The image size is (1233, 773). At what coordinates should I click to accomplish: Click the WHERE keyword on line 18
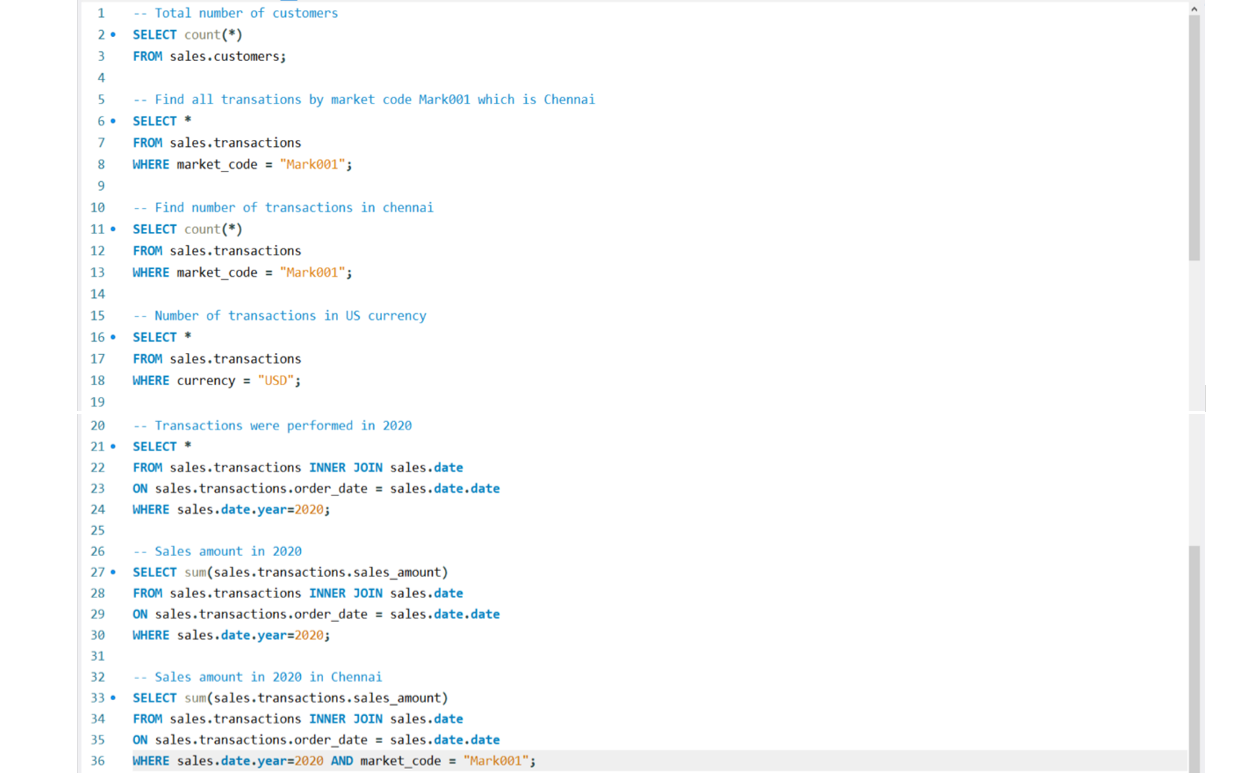click(x=151, y=381)
